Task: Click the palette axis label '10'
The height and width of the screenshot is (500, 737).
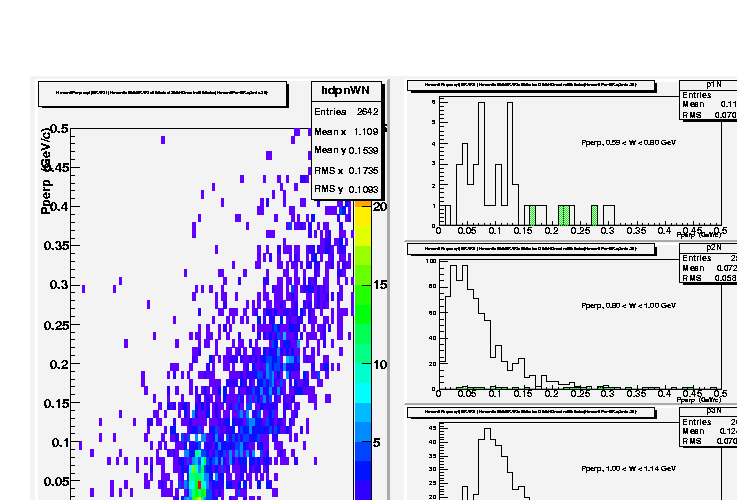Action: point(380,364)
